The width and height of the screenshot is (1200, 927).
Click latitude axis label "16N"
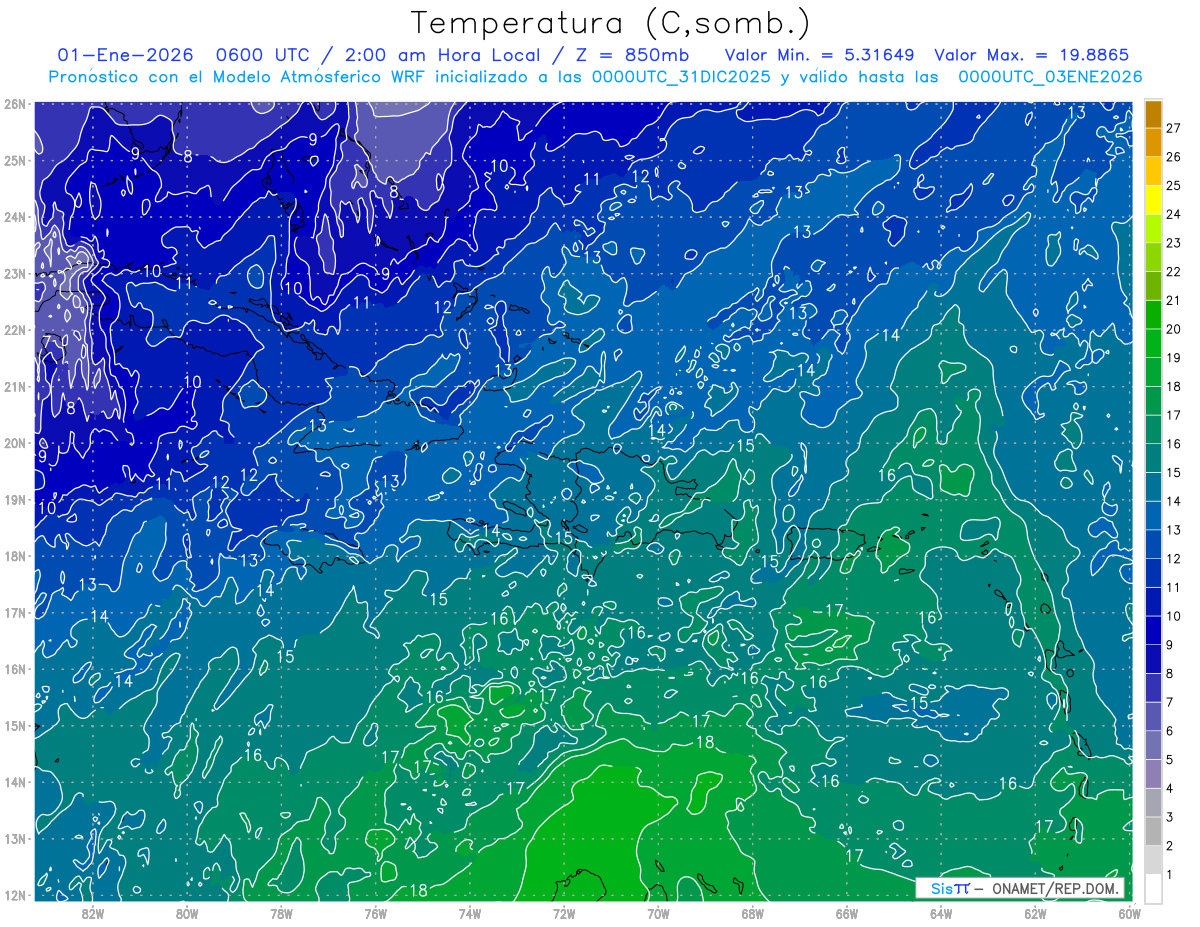14,669
